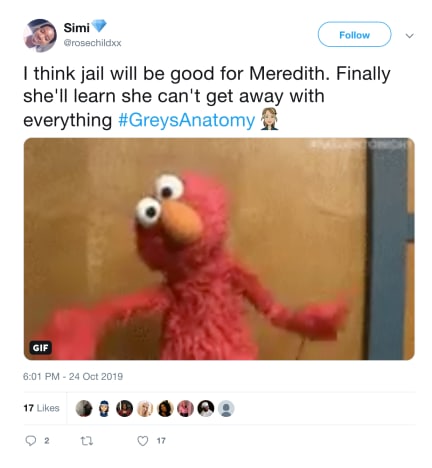Image resolution: width=432 pixels, height=468 pixels.
Task: Open the second liker avatar with blue cap
Action: click(104, 408)
